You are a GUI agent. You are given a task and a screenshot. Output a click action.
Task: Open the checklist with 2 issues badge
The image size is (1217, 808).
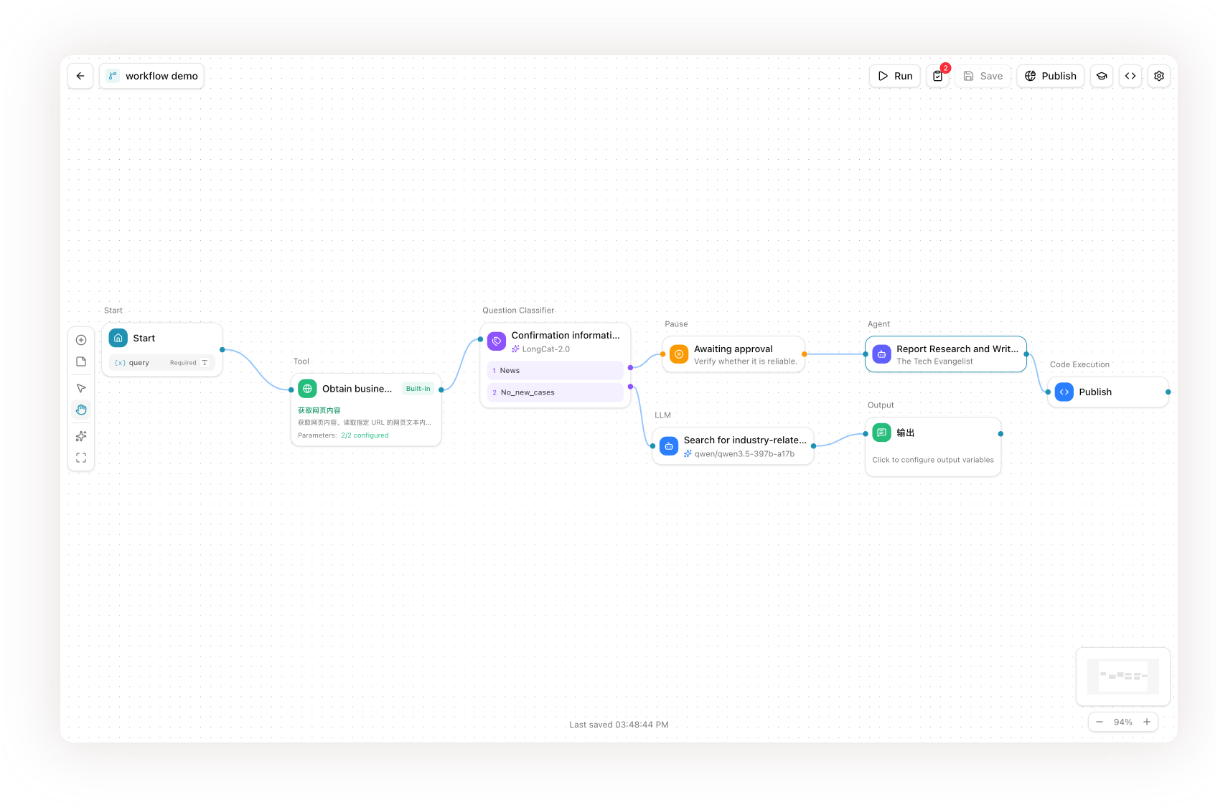pos(937,76)
